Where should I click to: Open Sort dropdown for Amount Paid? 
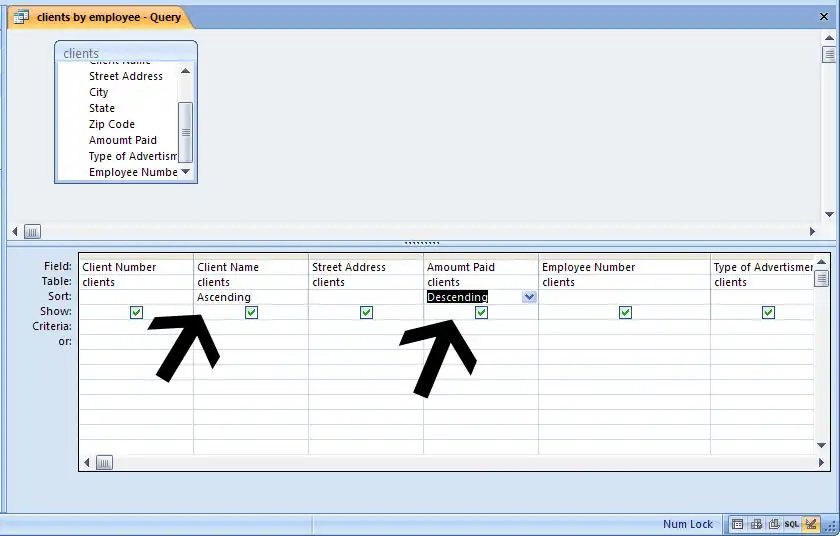click(x=528, y=297)
